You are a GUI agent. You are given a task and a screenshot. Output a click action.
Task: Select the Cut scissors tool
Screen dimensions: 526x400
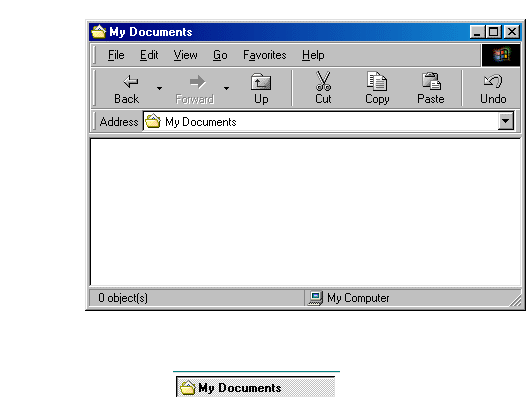tap(323, 89)
